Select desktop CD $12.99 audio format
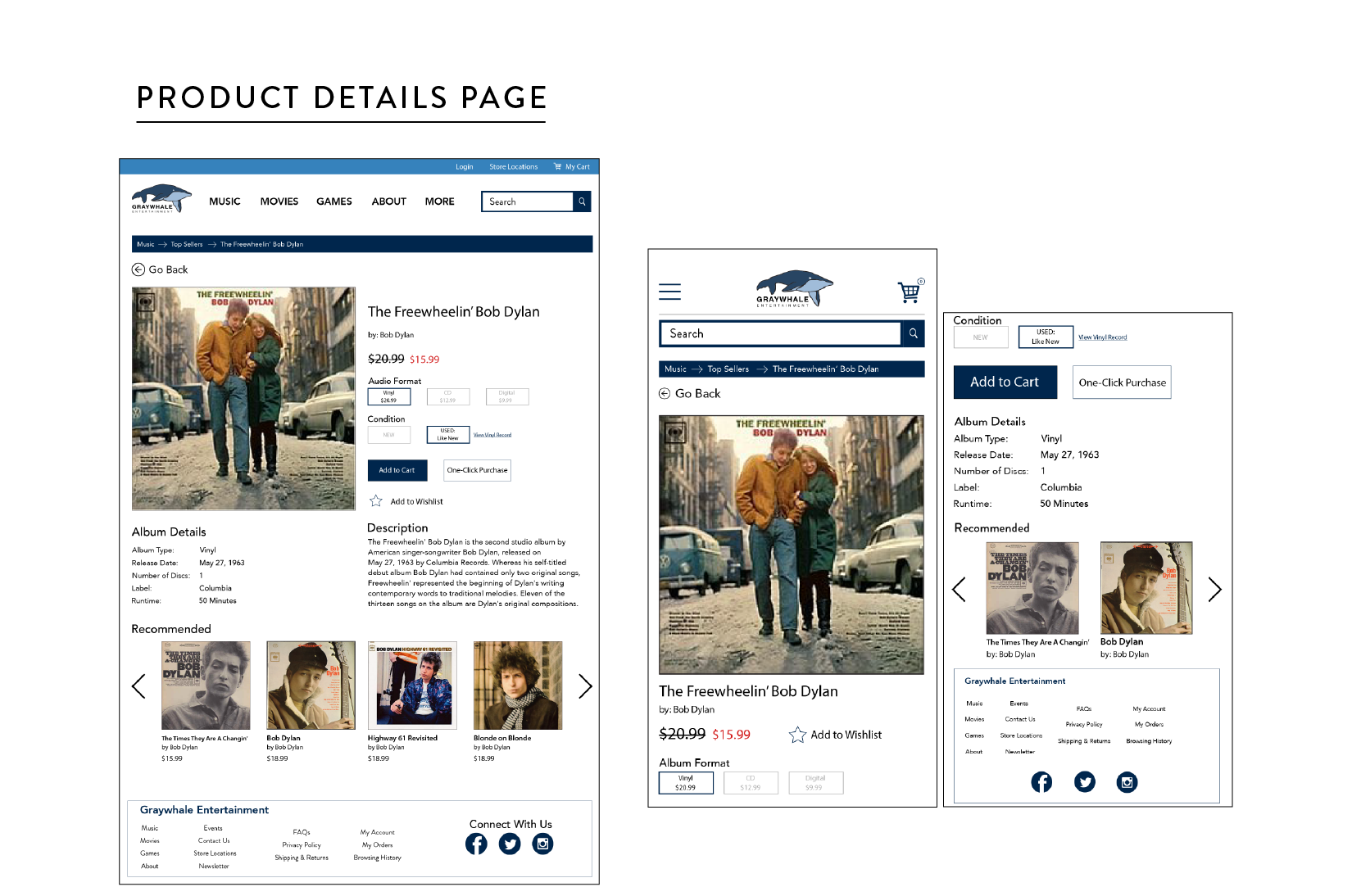The image size is (1352, 896). pyautogui.click(x=448, y=396)
